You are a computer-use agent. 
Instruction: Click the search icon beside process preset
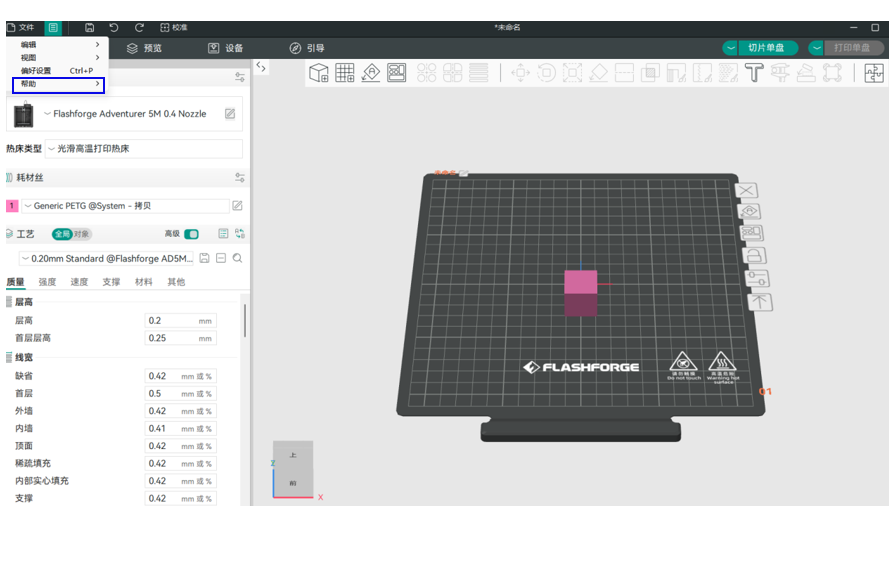238,258
